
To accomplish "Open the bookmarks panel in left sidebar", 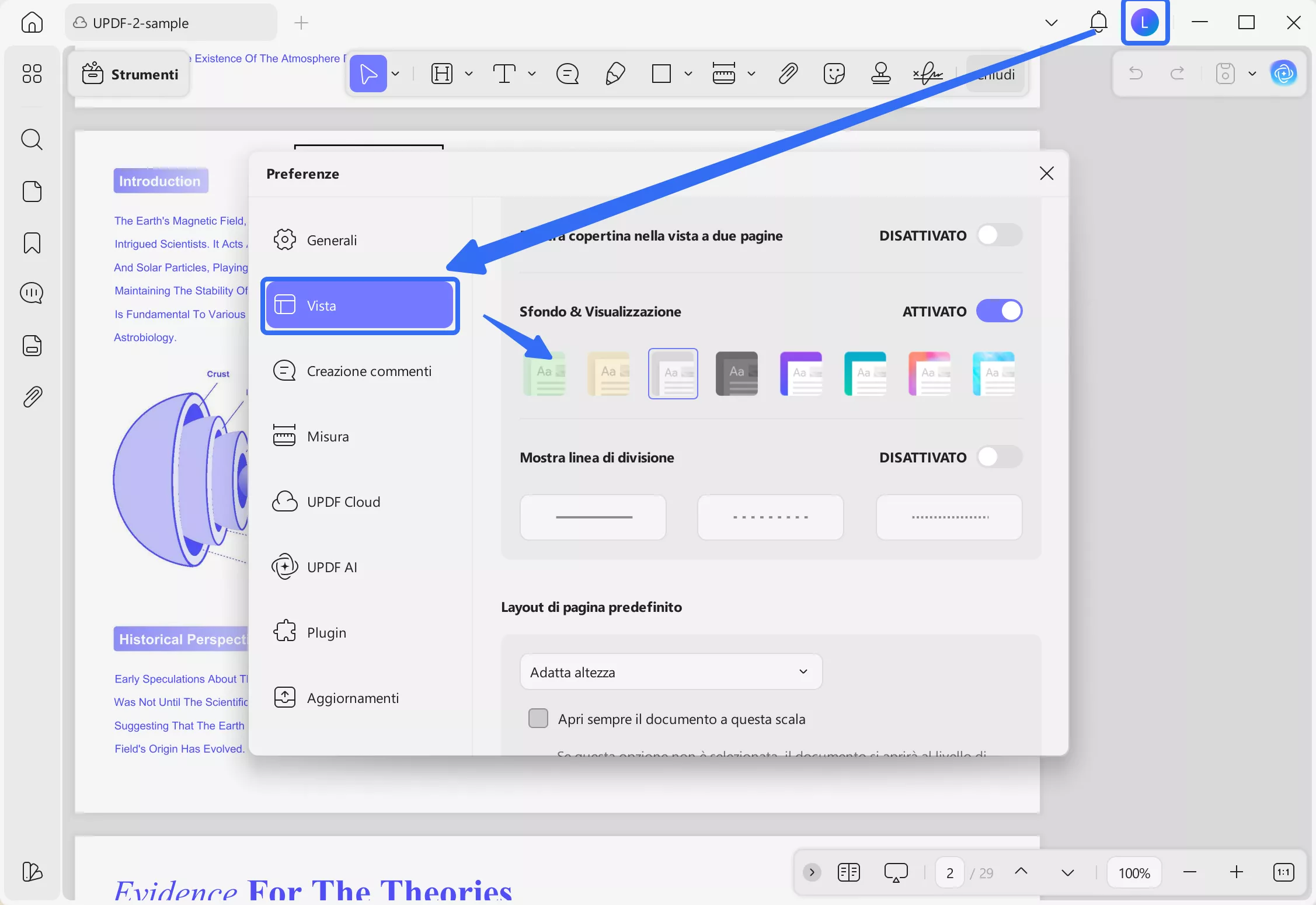I will [32, 243].
